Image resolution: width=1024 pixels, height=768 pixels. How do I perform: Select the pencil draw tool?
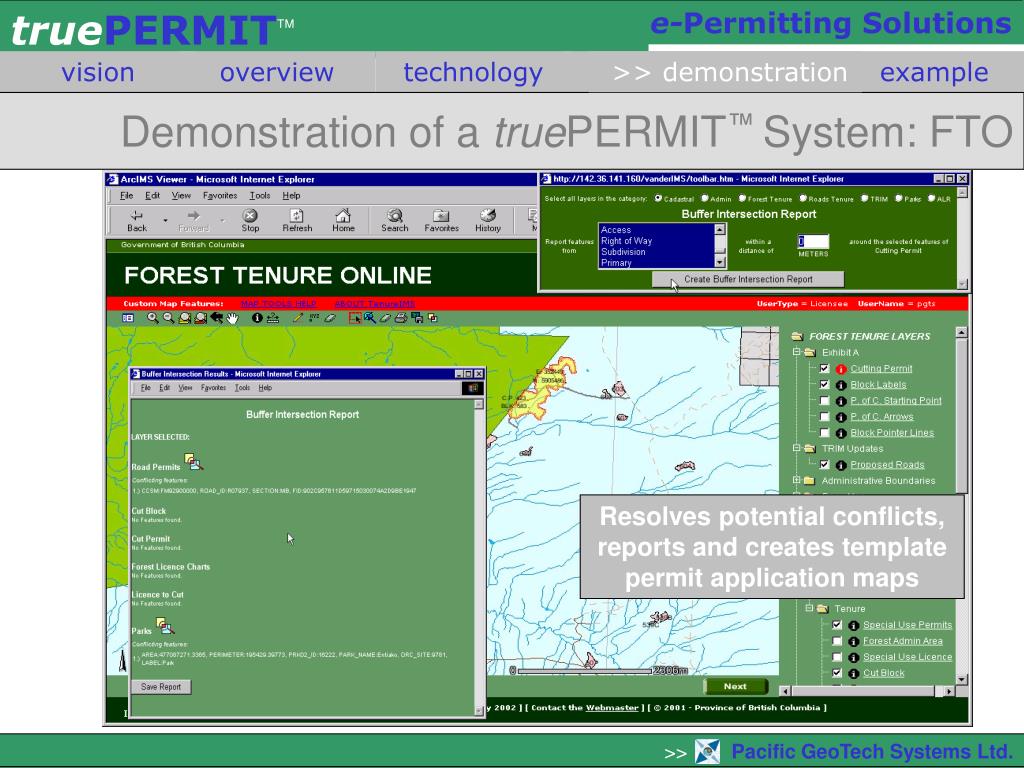pyautogui.click(x=298, y=318)
